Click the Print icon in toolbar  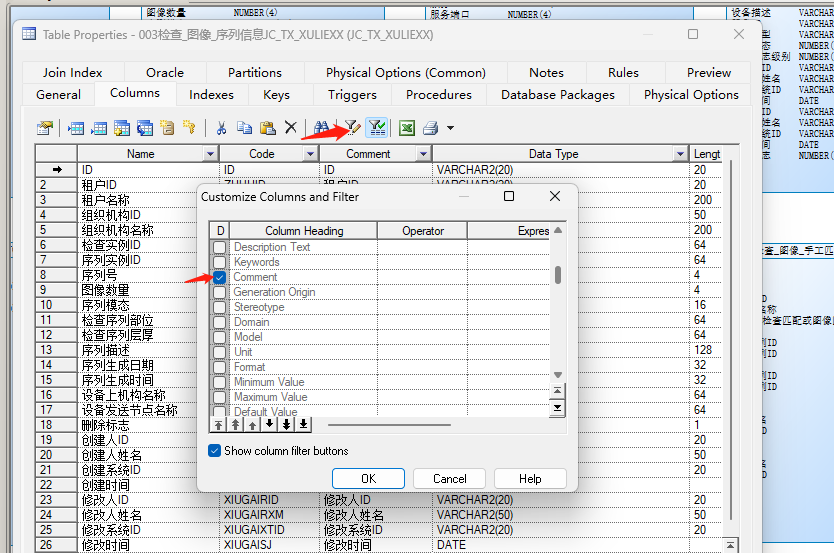tap(430, 128)
